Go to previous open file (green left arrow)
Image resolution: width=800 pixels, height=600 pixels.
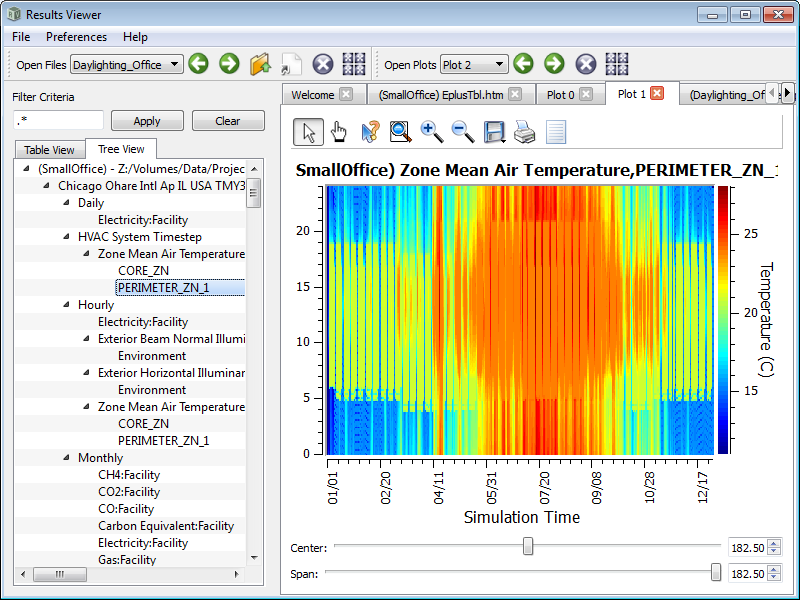pyautogui.click(x=198, y=64)
